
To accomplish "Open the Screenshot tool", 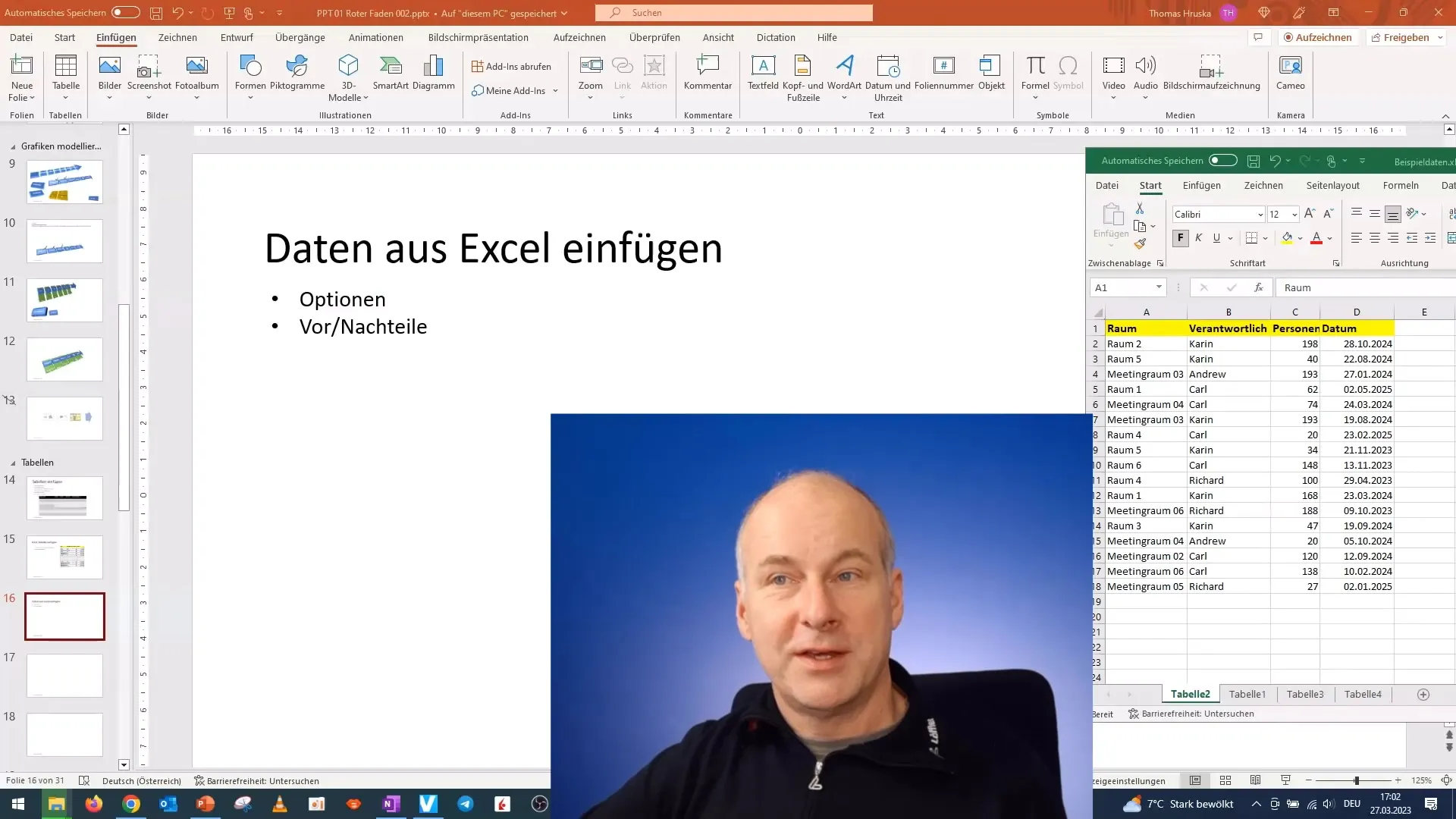I will [149, 77].
